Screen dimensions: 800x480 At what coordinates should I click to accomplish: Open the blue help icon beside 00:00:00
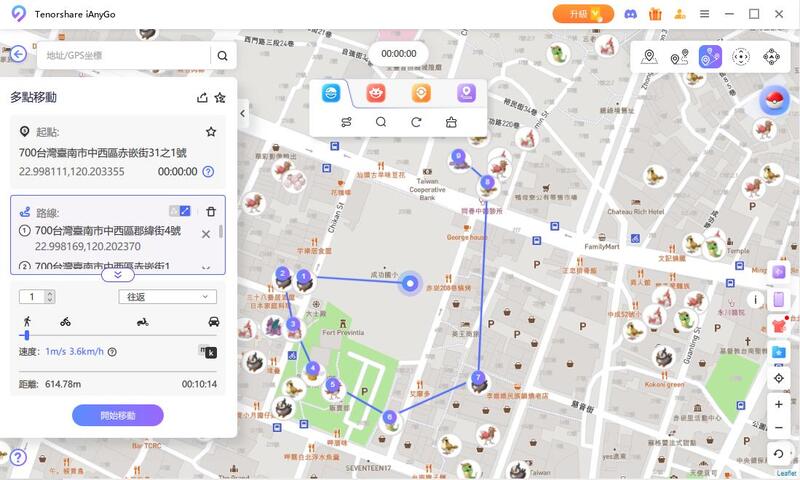[x=208, y=171]
